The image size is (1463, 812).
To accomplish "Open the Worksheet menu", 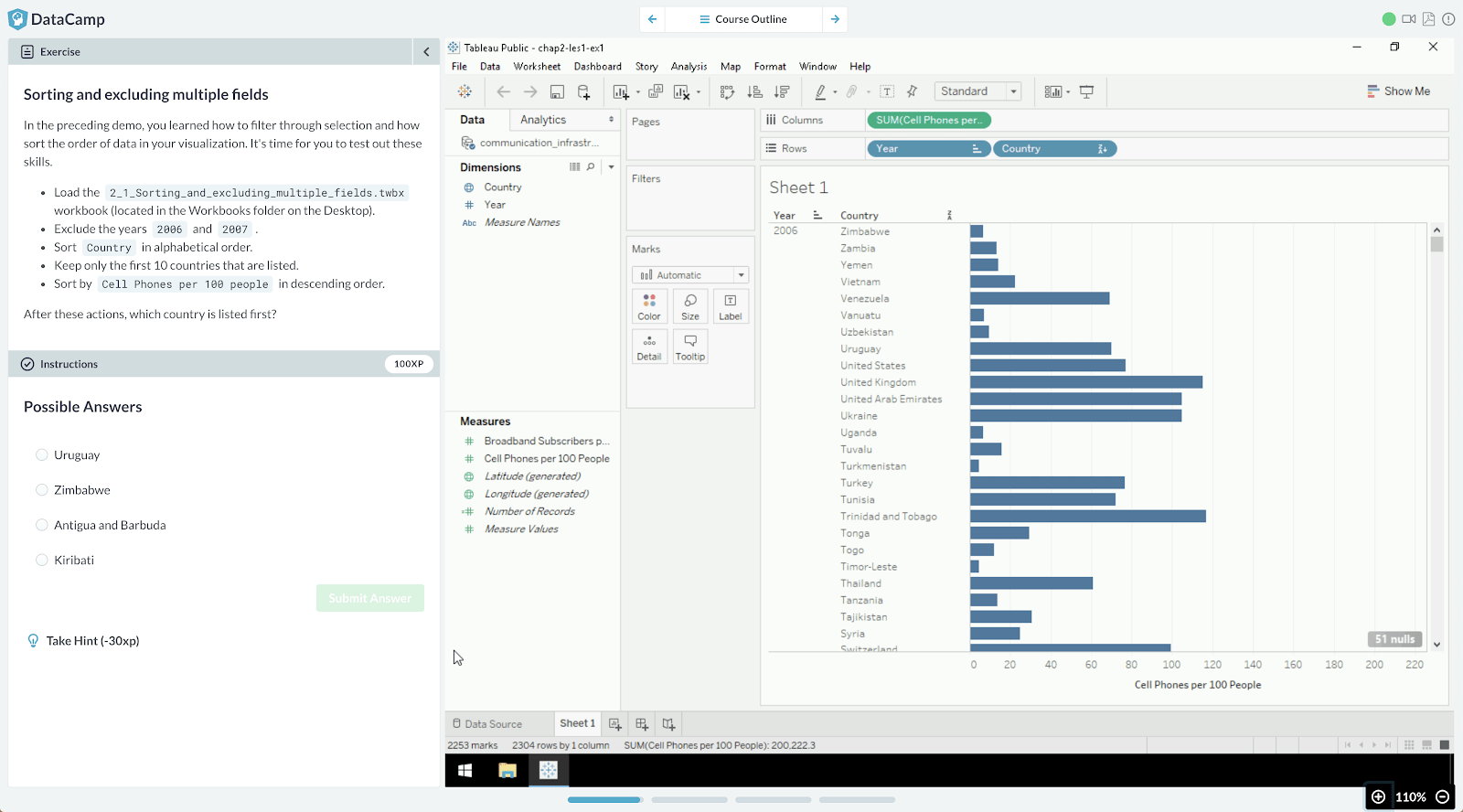I will tap(537, 67).
